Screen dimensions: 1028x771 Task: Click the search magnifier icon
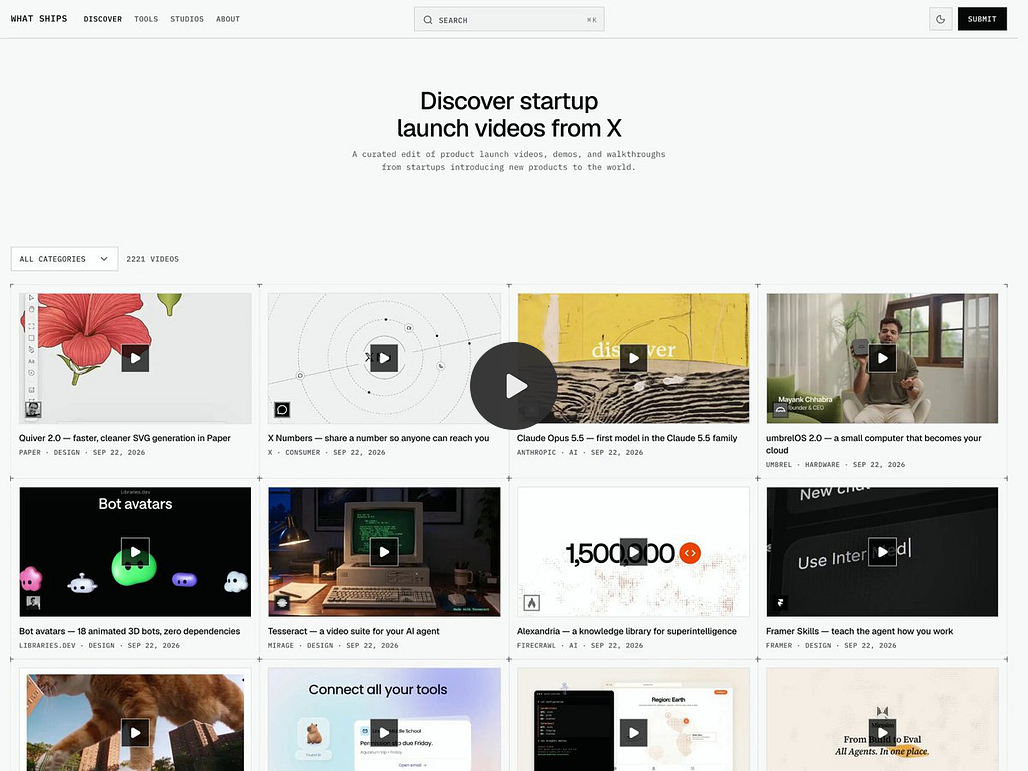coord(427,20)
